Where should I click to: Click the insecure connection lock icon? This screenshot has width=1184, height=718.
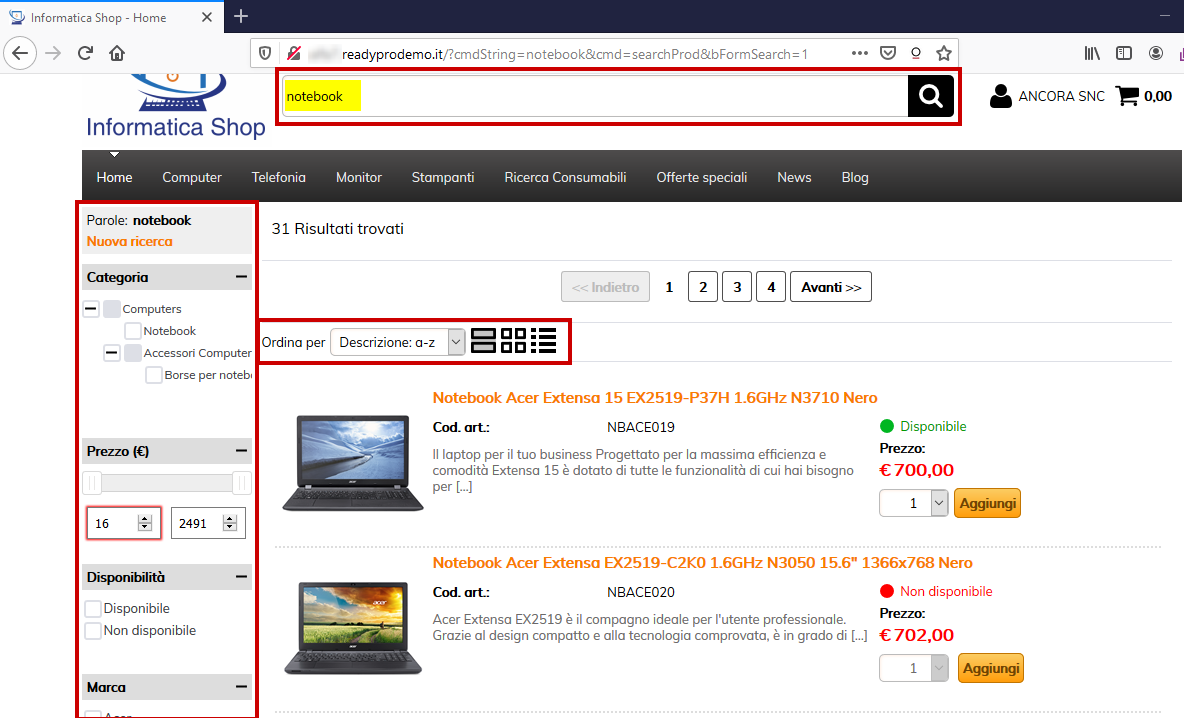click(294, 54)
